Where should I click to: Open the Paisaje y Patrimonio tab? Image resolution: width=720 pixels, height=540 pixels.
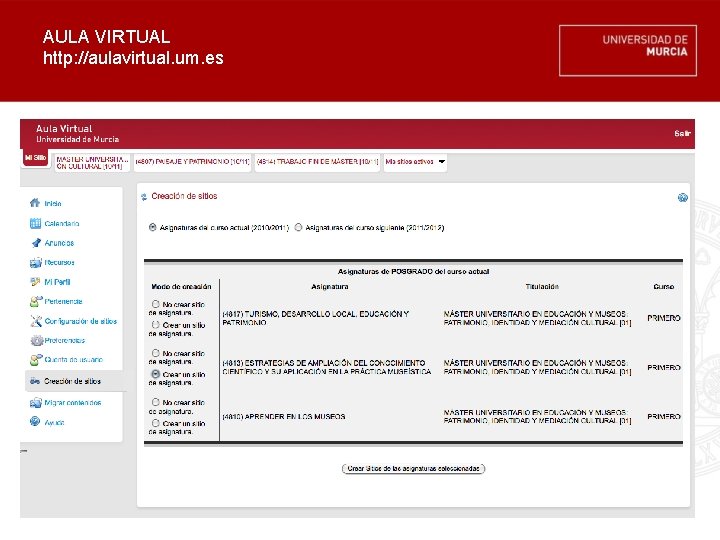click(192, 162)
